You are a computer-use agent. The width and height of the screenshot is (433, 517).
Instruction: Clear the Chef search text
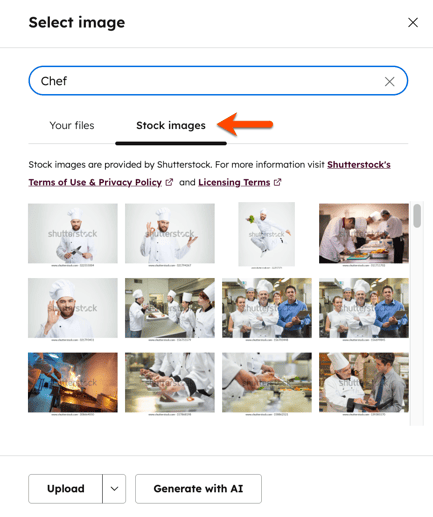(389, 81)
